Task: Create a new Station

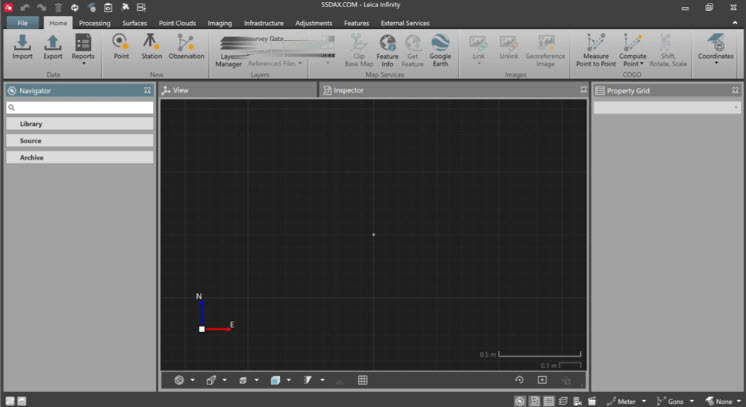Action: coord(151,47)
